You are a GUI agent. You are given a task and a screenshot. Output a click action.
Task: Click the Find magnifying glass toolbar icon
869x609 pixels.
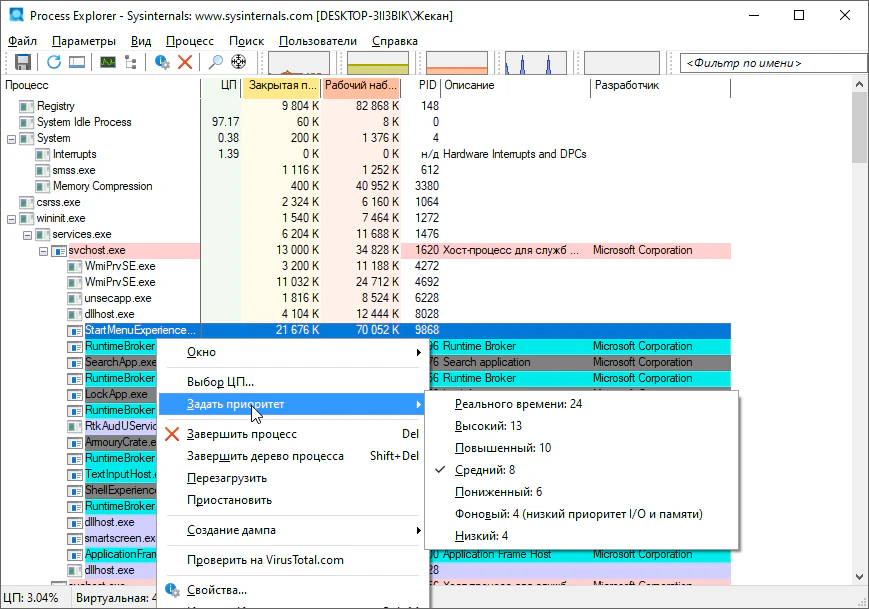pyautogui.click(x=215, y=62)
